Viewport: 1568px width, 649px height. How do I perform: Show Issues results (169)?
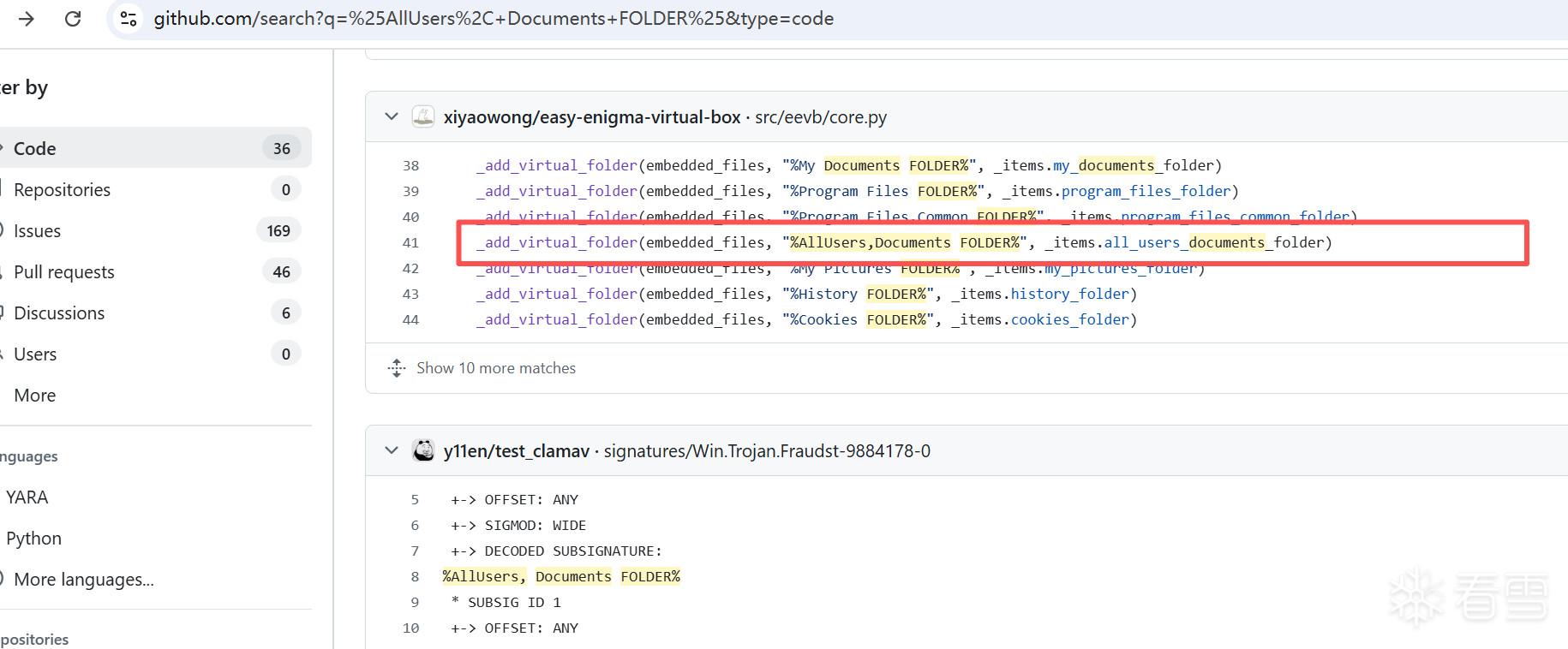[156, 230]
